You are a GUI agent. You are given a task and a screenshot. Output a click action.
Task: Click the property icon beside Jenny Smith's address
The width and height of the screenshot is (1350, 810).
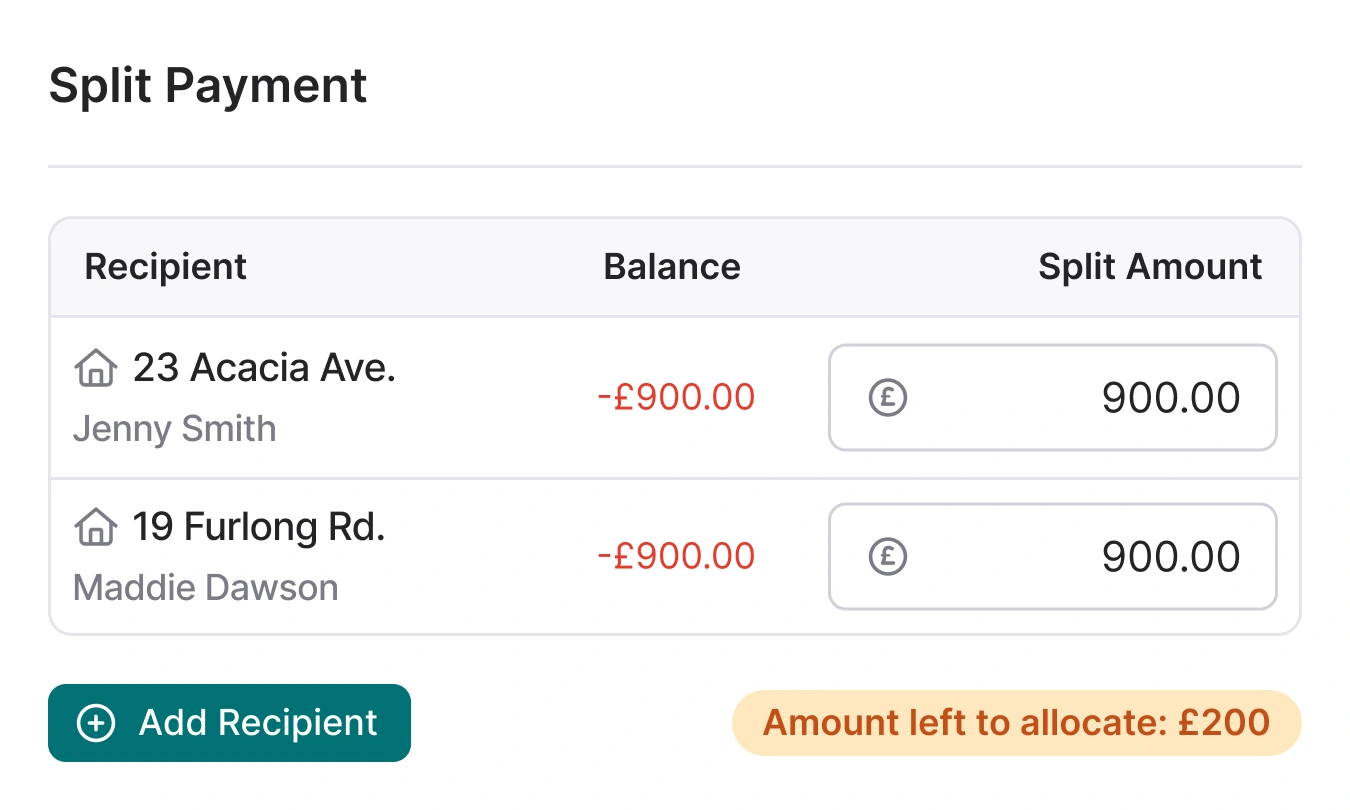point(95,369)
